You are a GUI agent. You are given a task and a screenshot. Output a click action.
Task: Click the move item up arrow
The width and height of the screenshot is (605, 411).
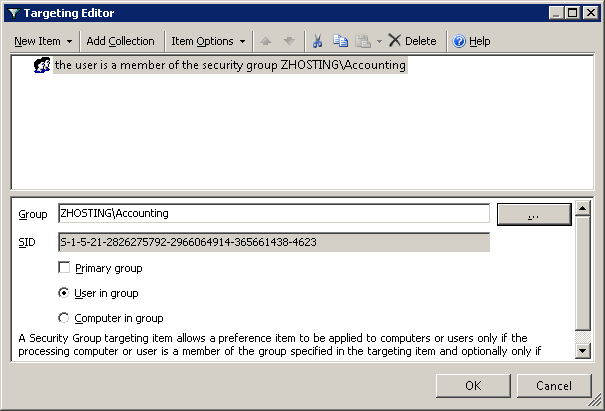(265, 41)
